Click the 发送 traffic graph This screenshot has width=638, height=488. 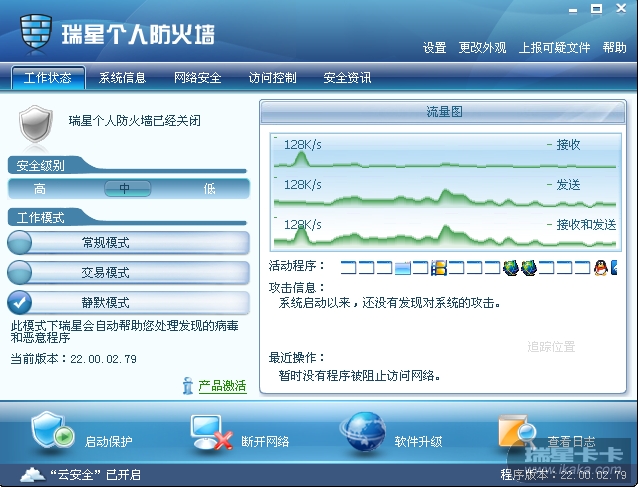click(445, 192)
